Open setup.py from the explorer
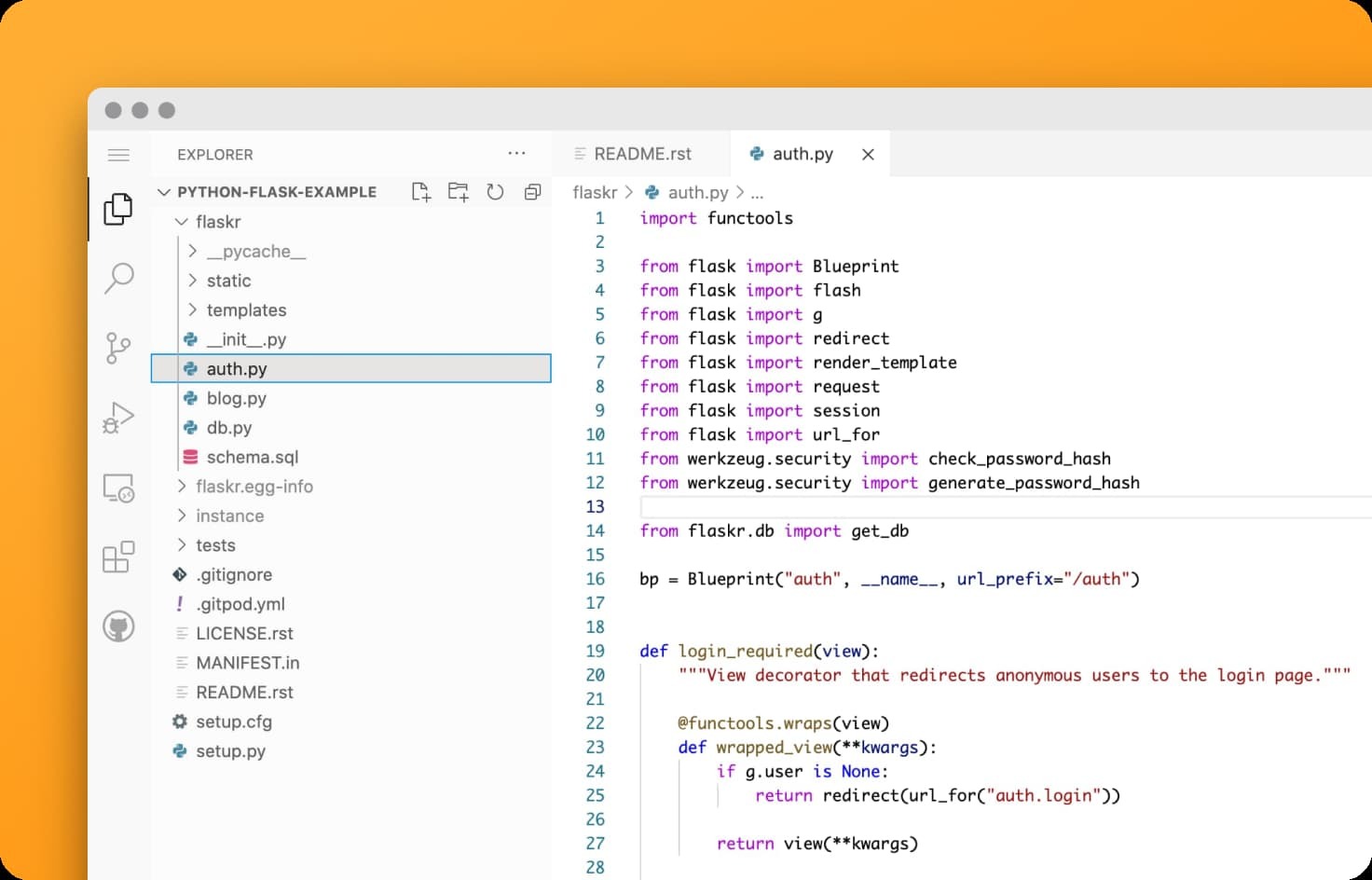Image resolution: width=1372 pixels, height=880 pixels. click(232, 750)
